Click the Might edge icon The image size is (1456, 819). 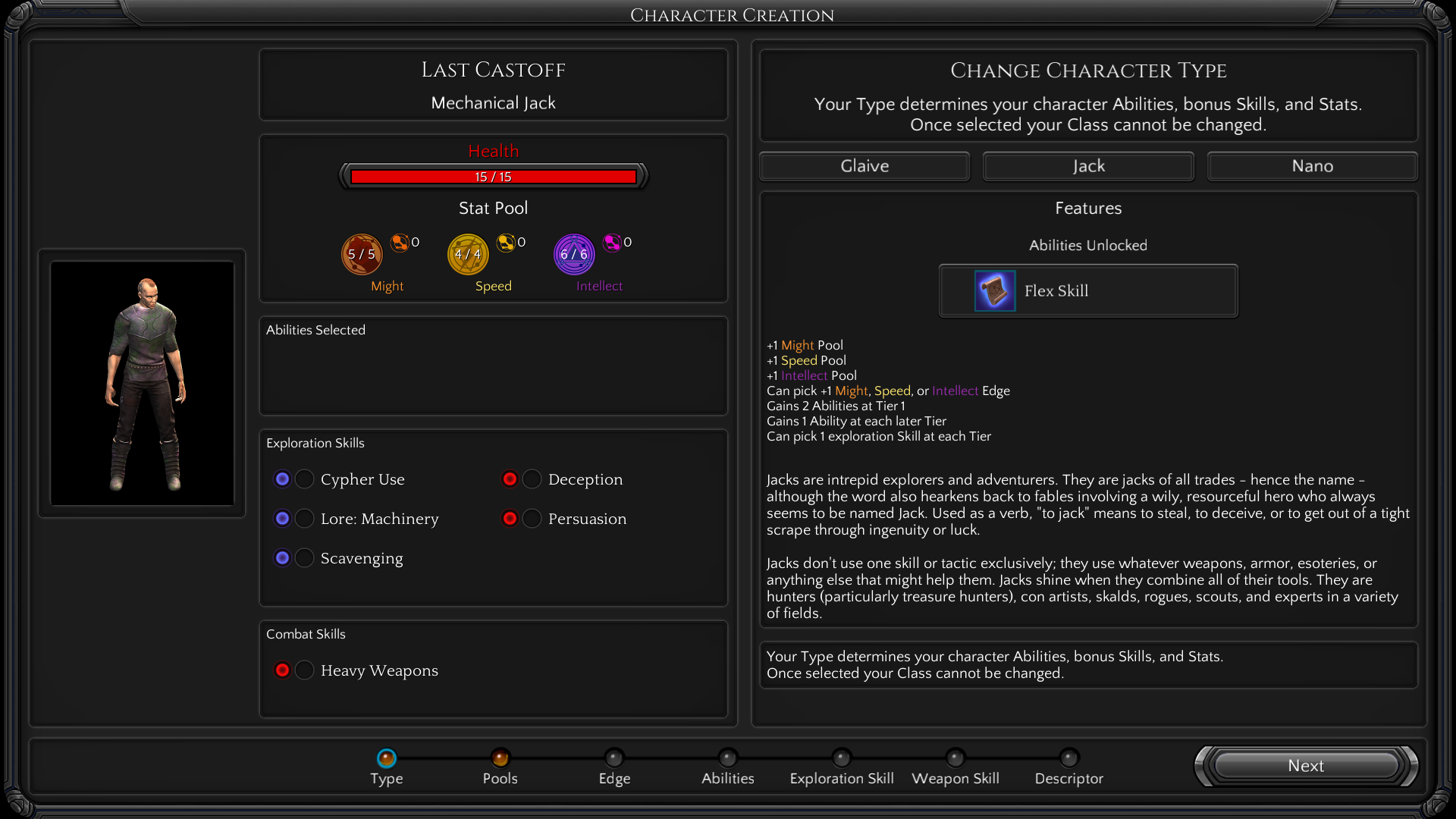(x=400, y=243)
